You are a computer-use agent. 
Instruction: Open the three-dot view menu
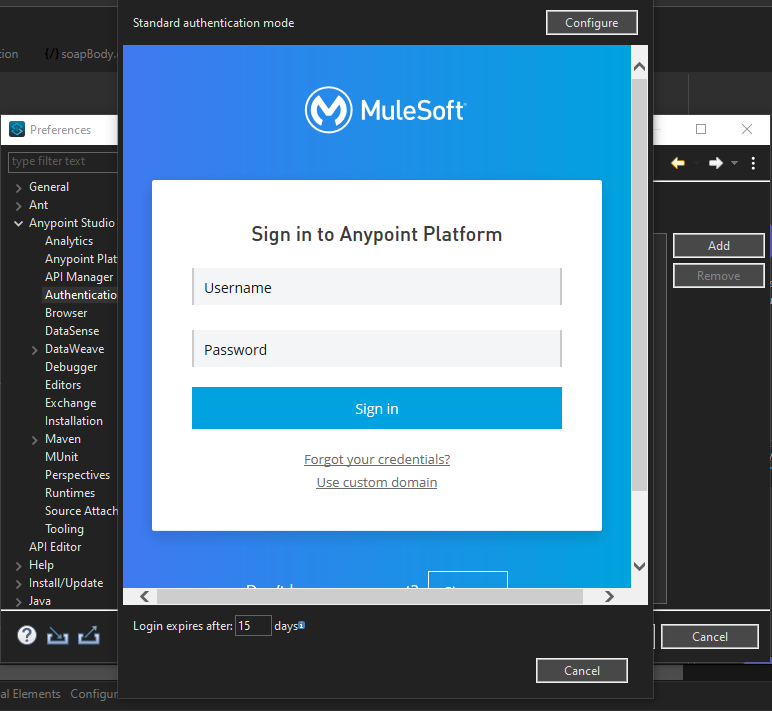753,163
